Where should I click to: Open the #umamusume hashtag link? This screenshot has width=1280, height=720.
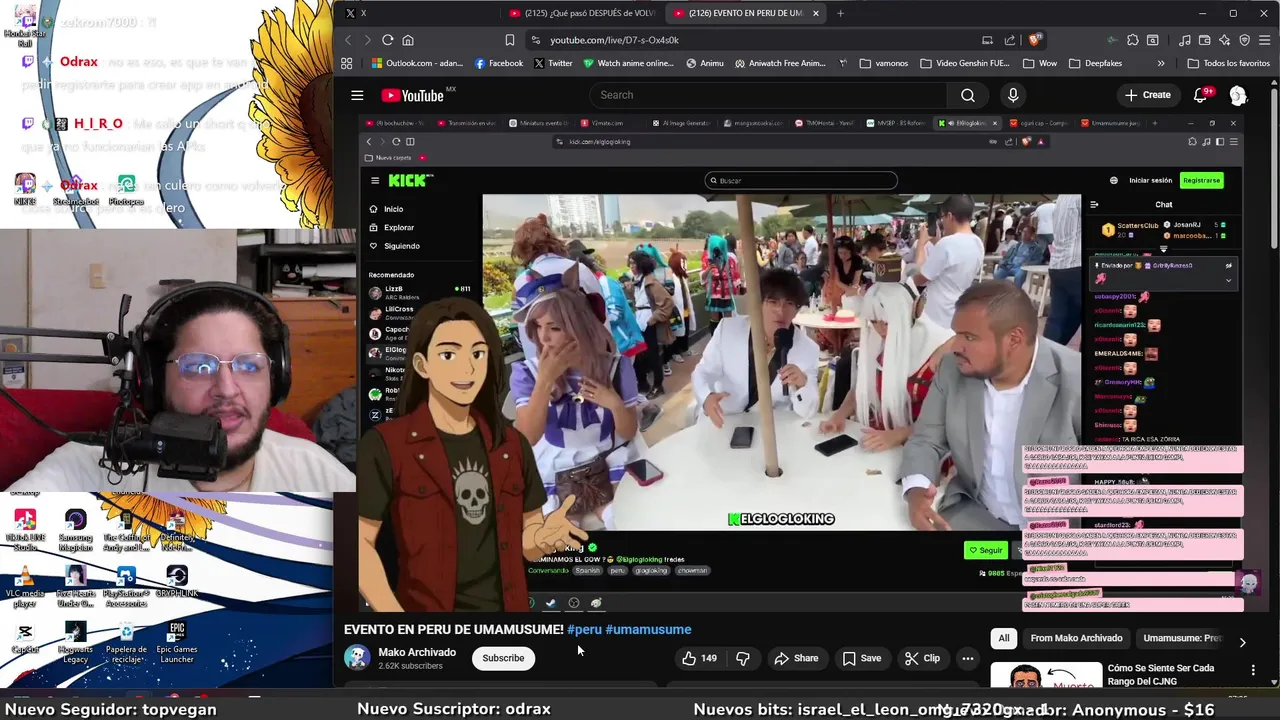point(648,629)
